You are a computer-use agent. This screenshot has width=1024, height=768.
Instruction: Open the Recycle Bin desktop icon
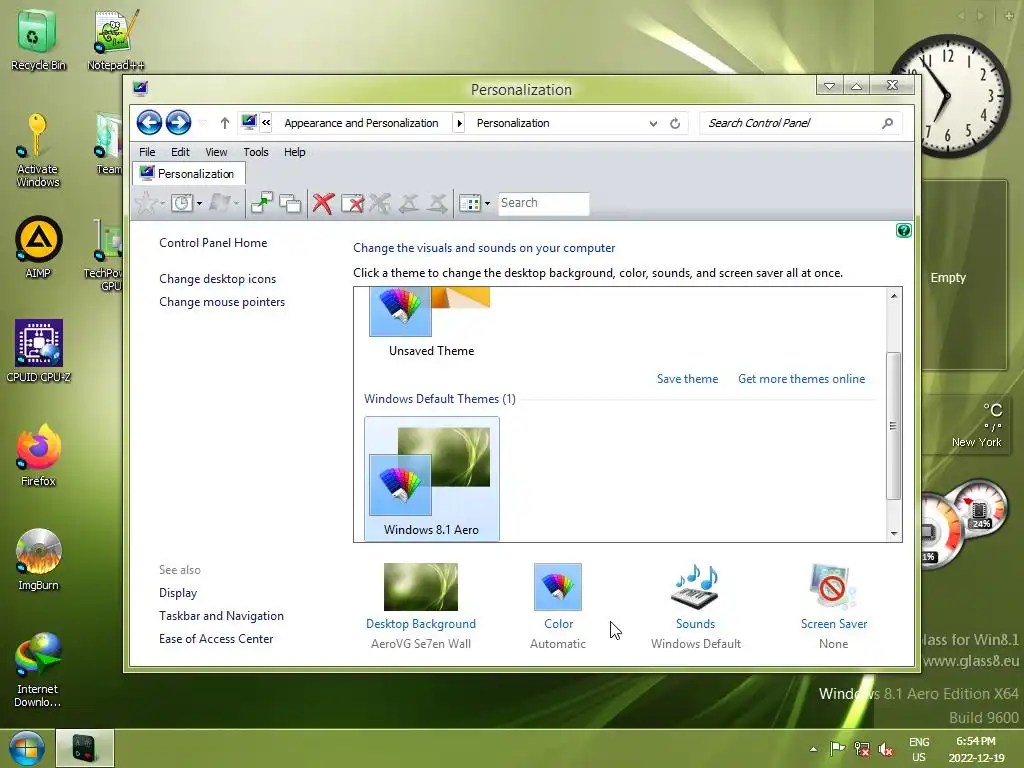[x=38, y=39]
